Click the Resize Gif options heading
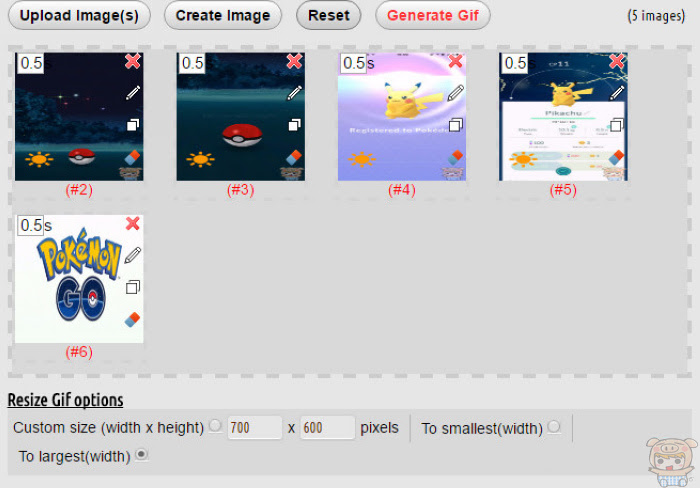This screenshot has height=488, width=700. click(x=65, y=400)
